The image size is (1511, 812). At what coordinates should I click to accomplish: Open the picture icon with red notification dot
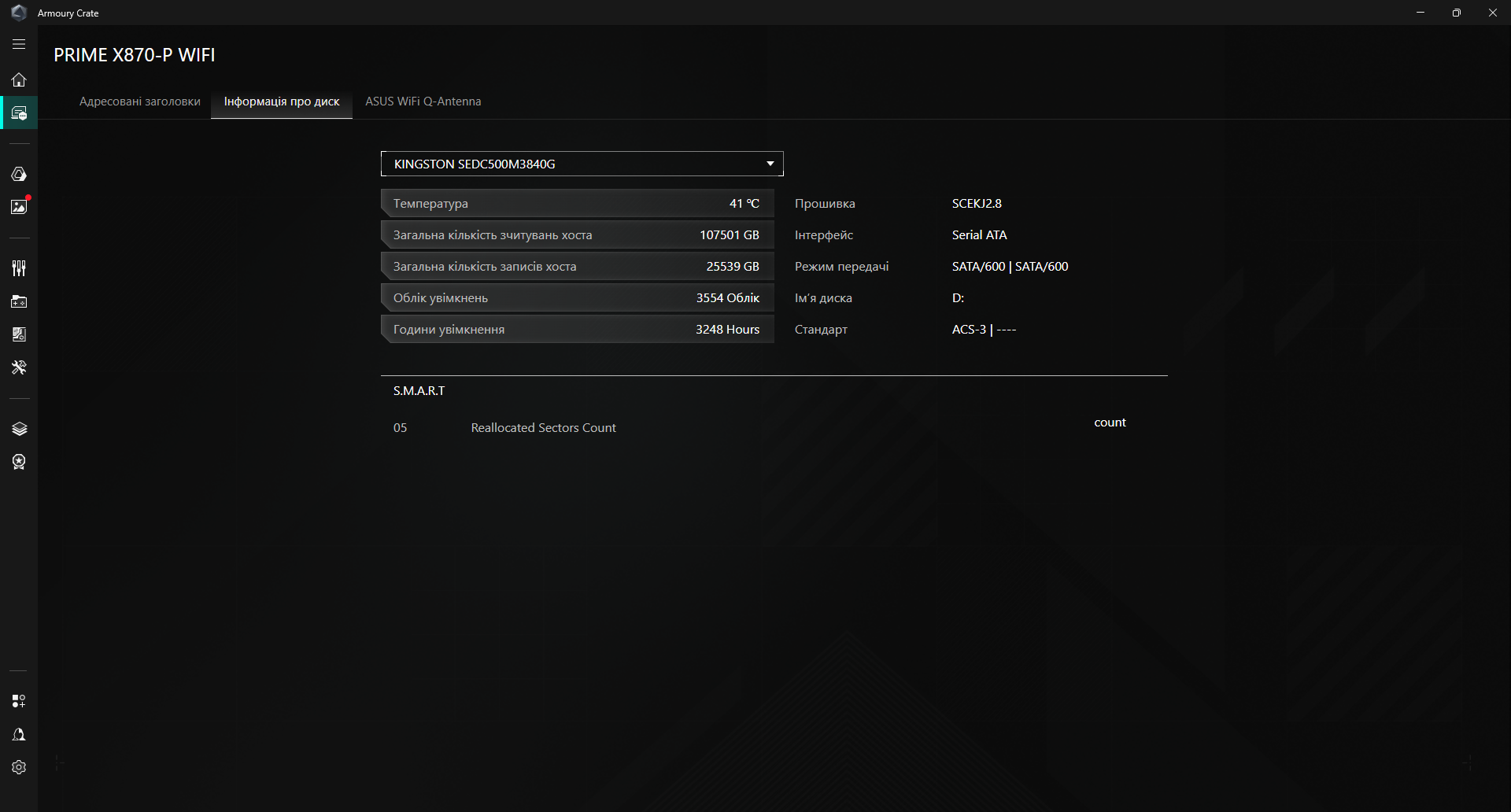19,206
